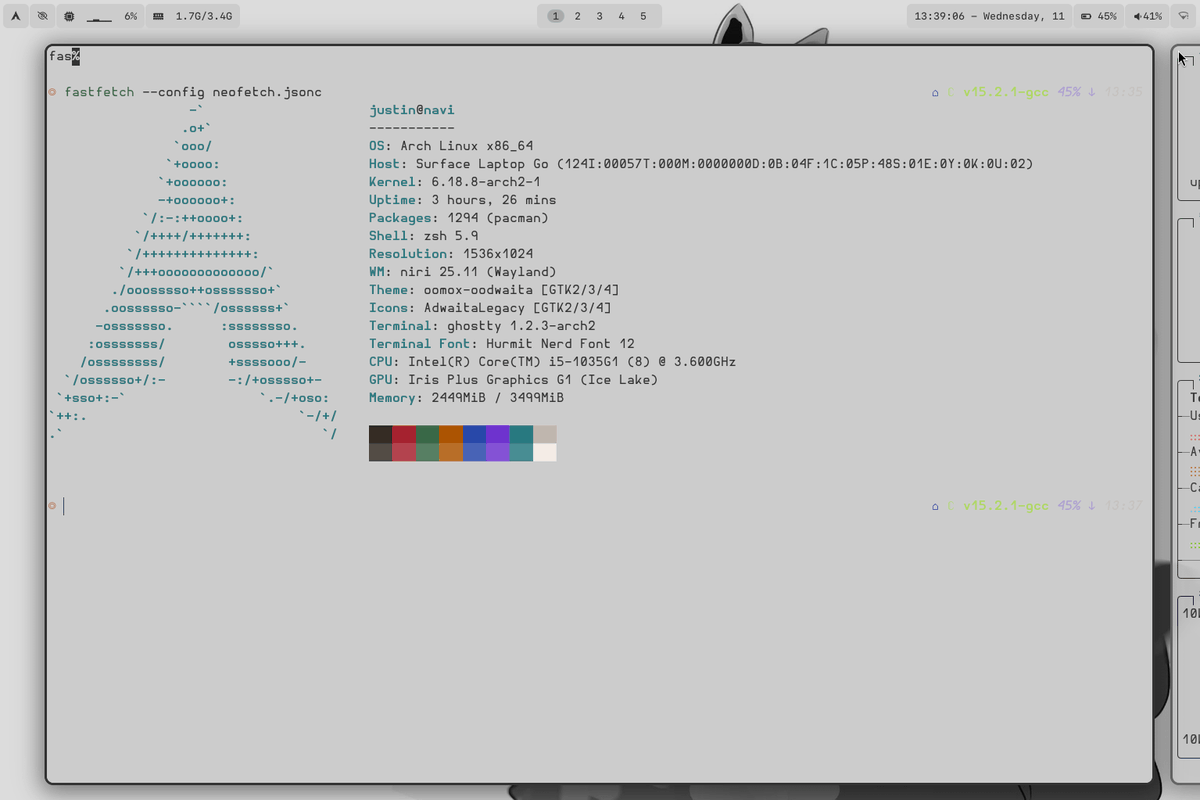Click the red swatch in the top palette row
Image resolution: width=1200 pixels, height=800 pixels.
point(404,435)
